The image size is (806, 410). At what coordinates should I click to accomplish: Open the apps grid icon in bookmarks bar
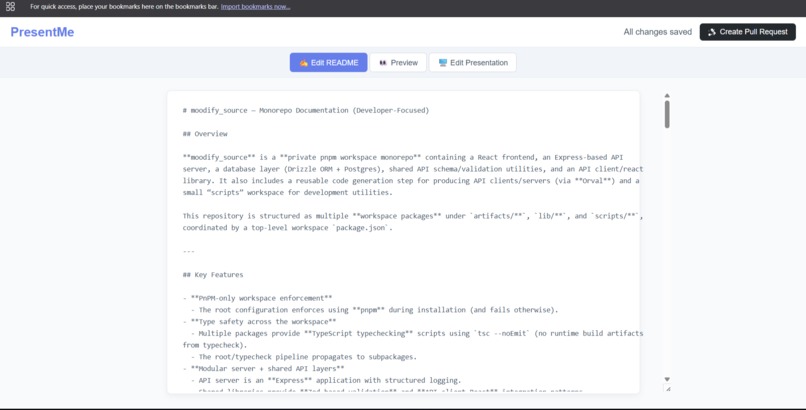pyautogui.click(x=10, y=7)
